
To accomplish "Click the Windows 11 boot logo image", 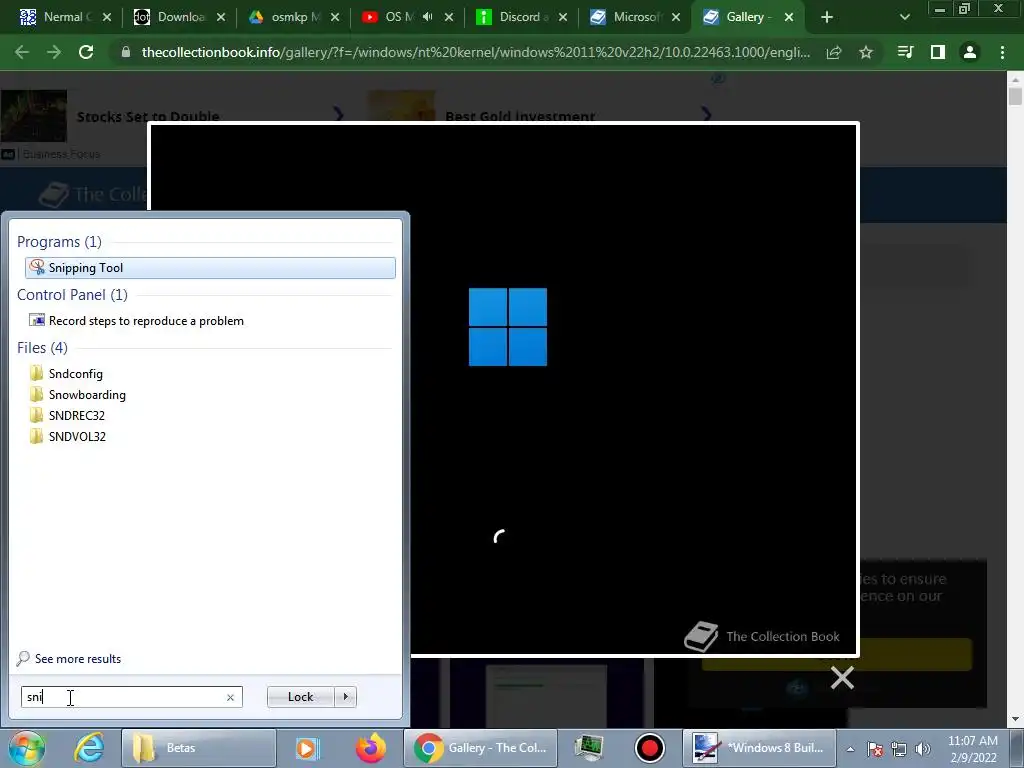I will [507, 327].
